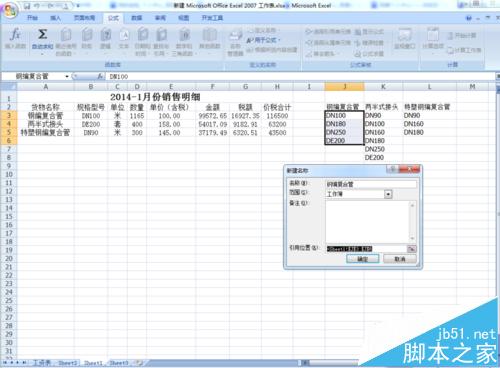Click the Select All corner of the grid
500x368 pixels.
coord(8,87)
